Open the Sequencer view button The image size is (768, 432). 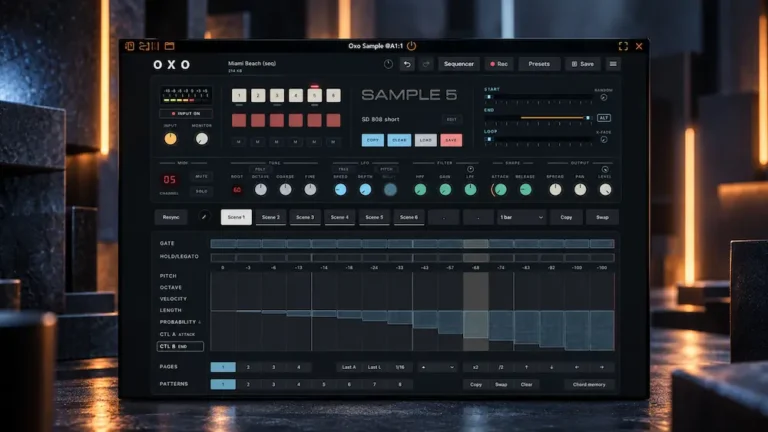(x=458, y=64)
